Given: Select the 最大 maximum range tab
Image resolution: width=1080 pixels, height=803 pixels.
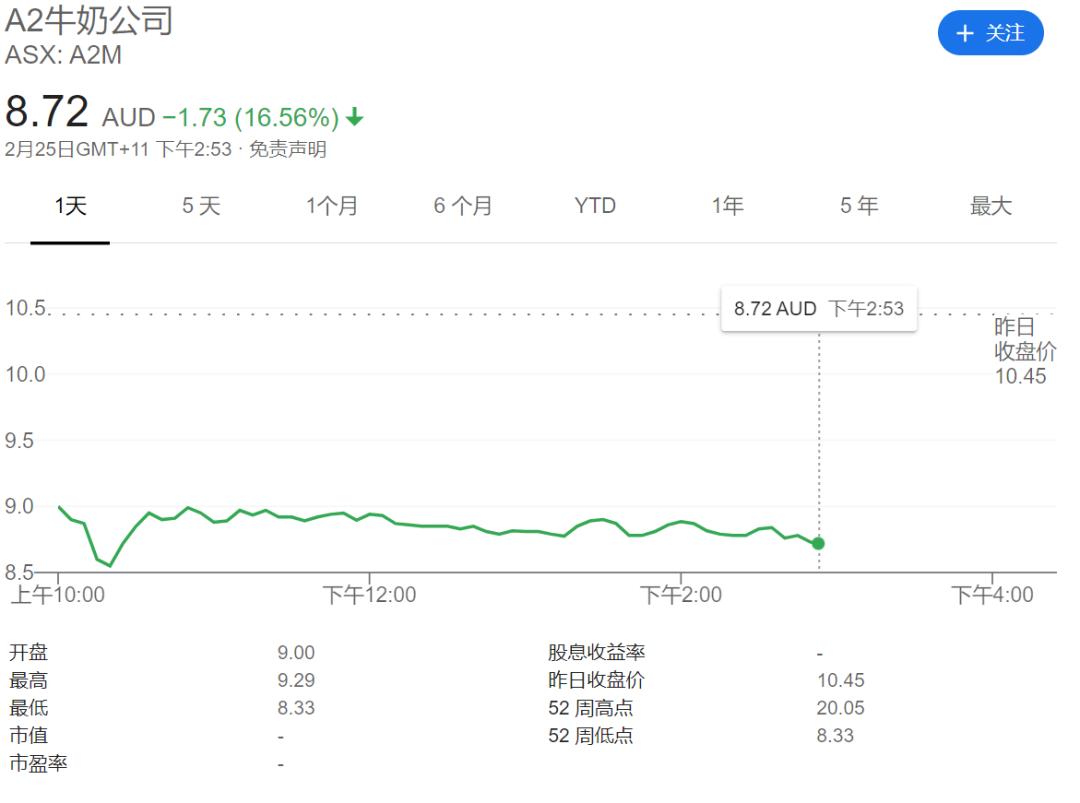Looking at the screenshot, I should (992, 205).
